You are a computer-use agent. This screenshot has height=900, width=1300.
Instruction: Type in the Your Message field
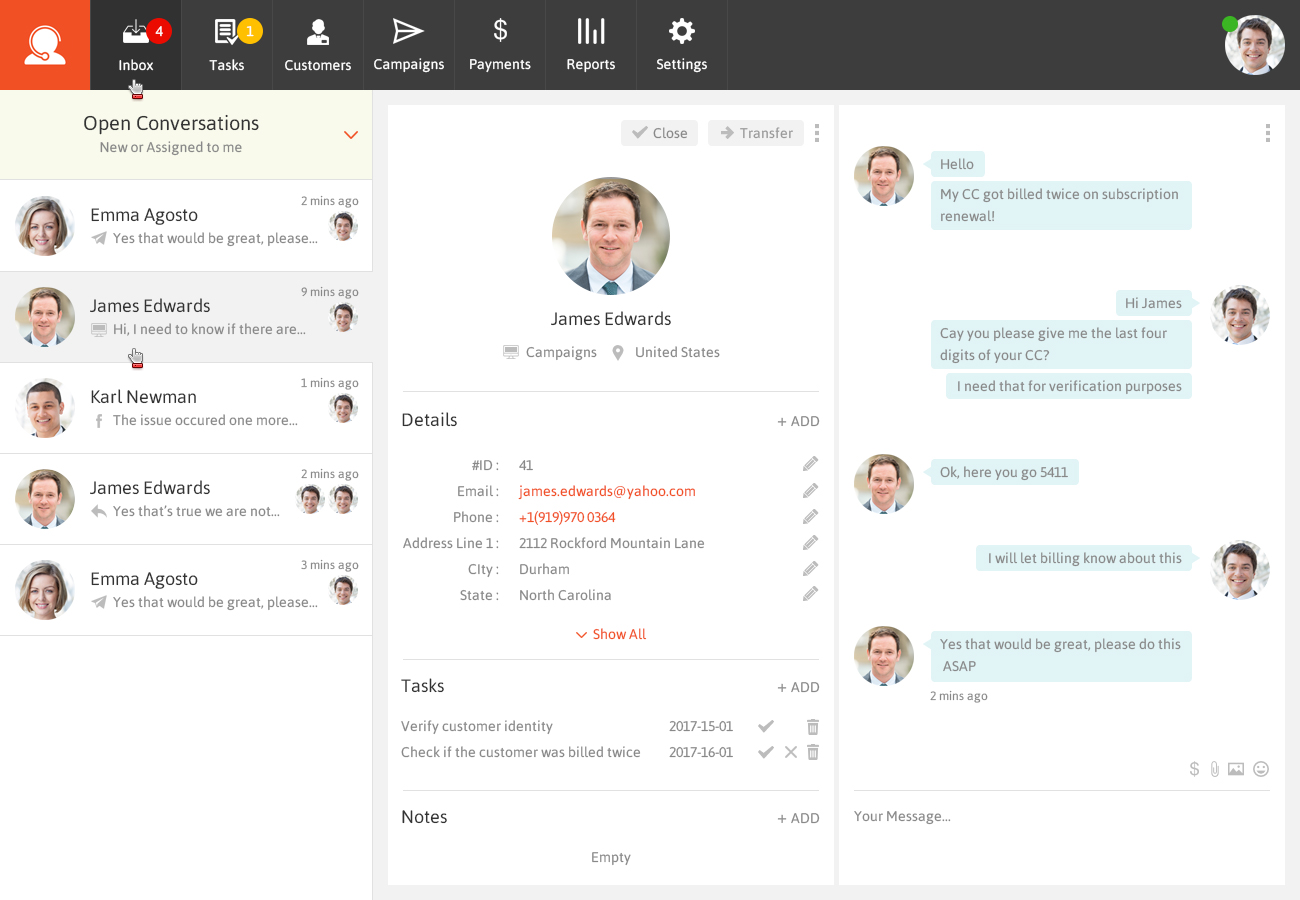tap(1060, 817)
